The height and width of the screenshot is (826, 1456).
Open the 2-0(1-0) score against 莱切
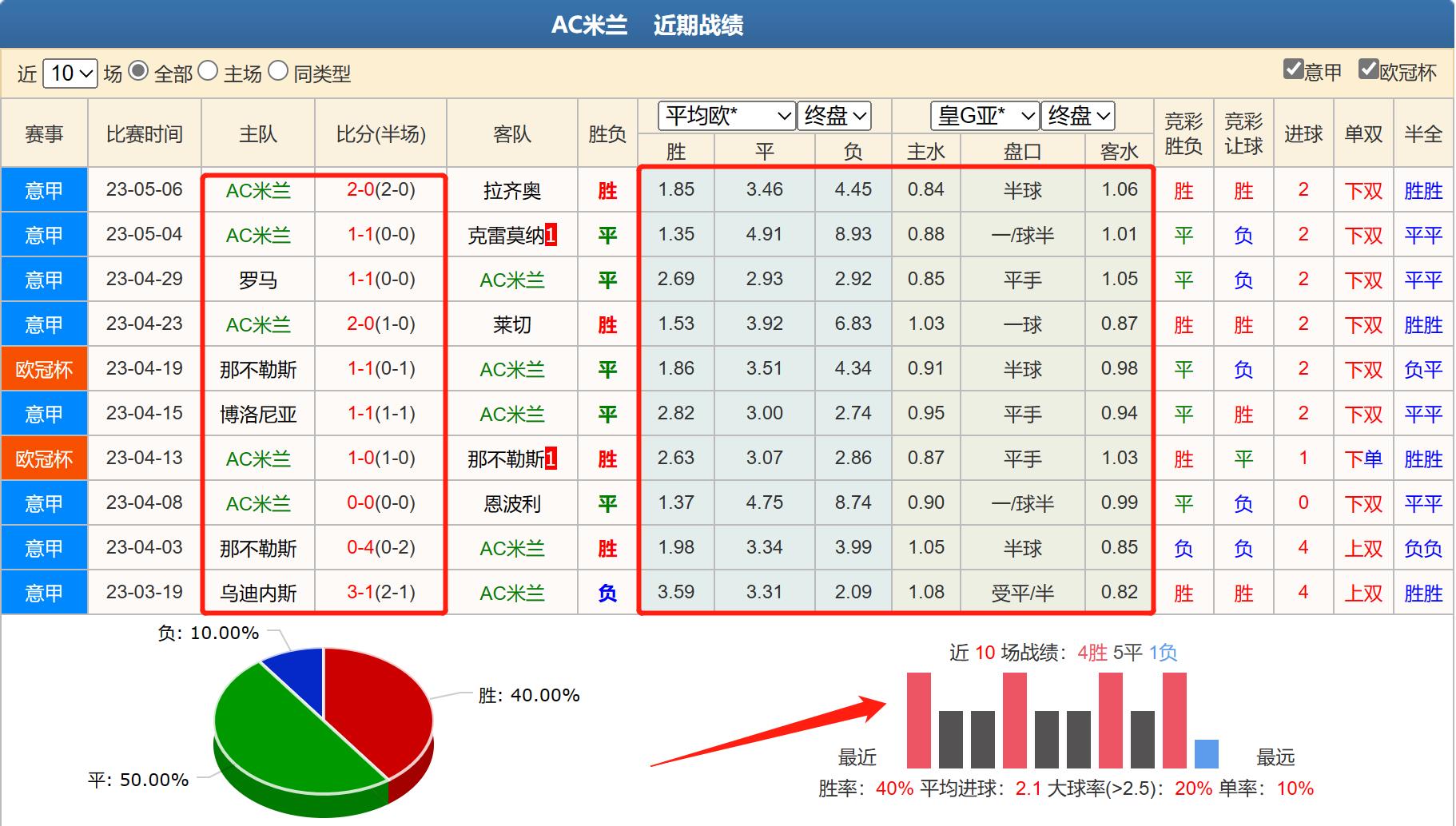point(381,324)
